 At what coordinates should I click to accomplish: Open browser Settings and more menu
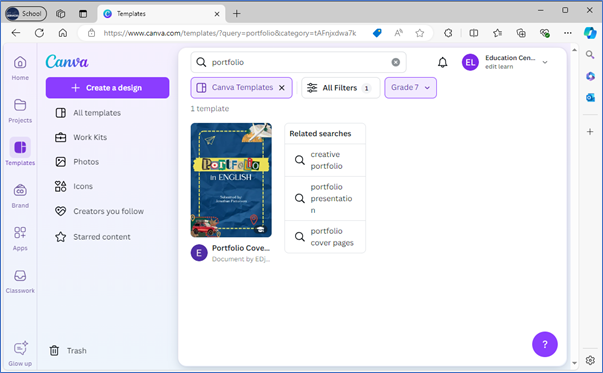pyautogui.click(x=568, y=33)
